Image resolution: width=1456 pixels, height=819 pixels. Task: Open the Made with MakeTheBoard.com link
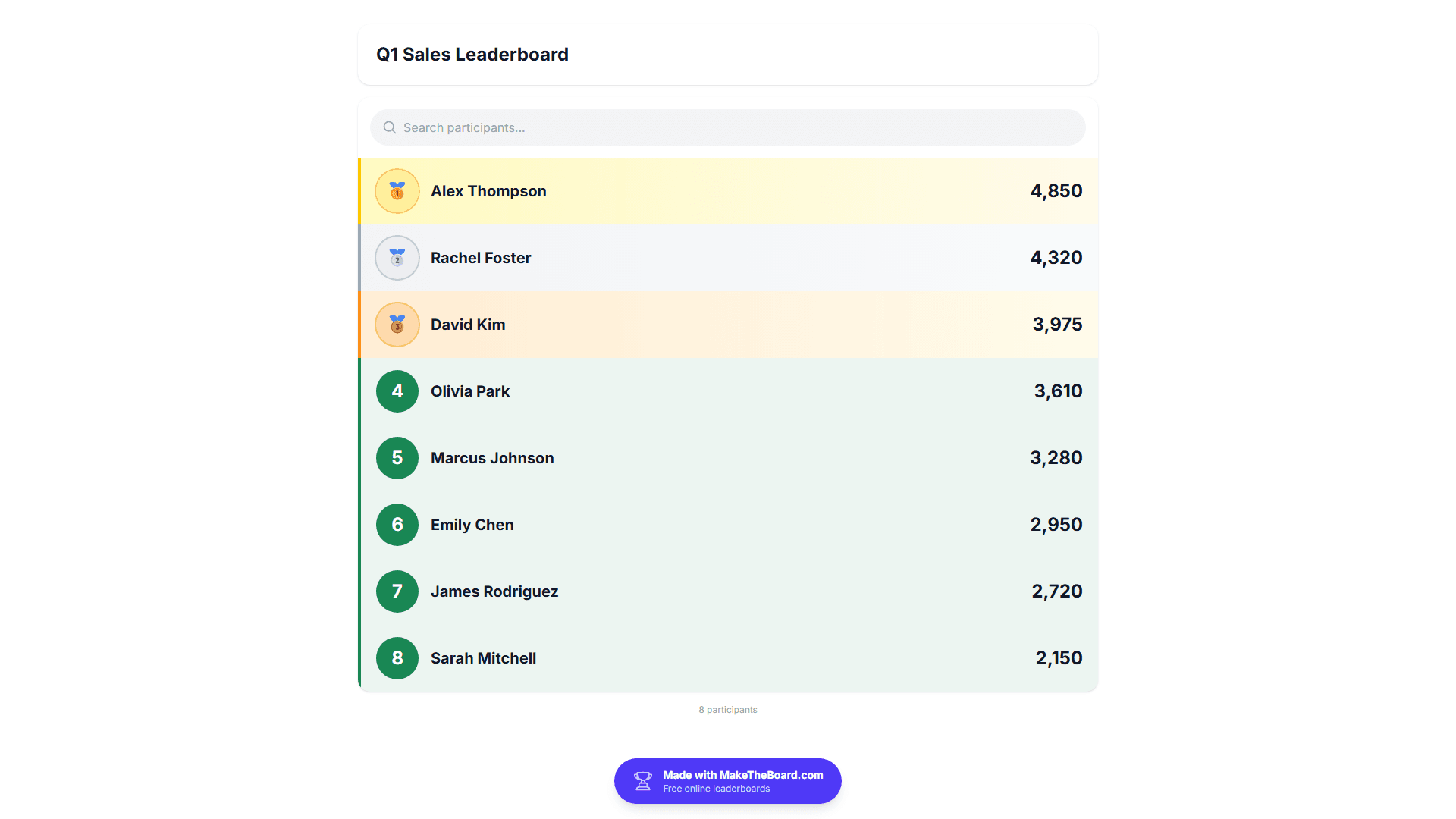point(728,781)
